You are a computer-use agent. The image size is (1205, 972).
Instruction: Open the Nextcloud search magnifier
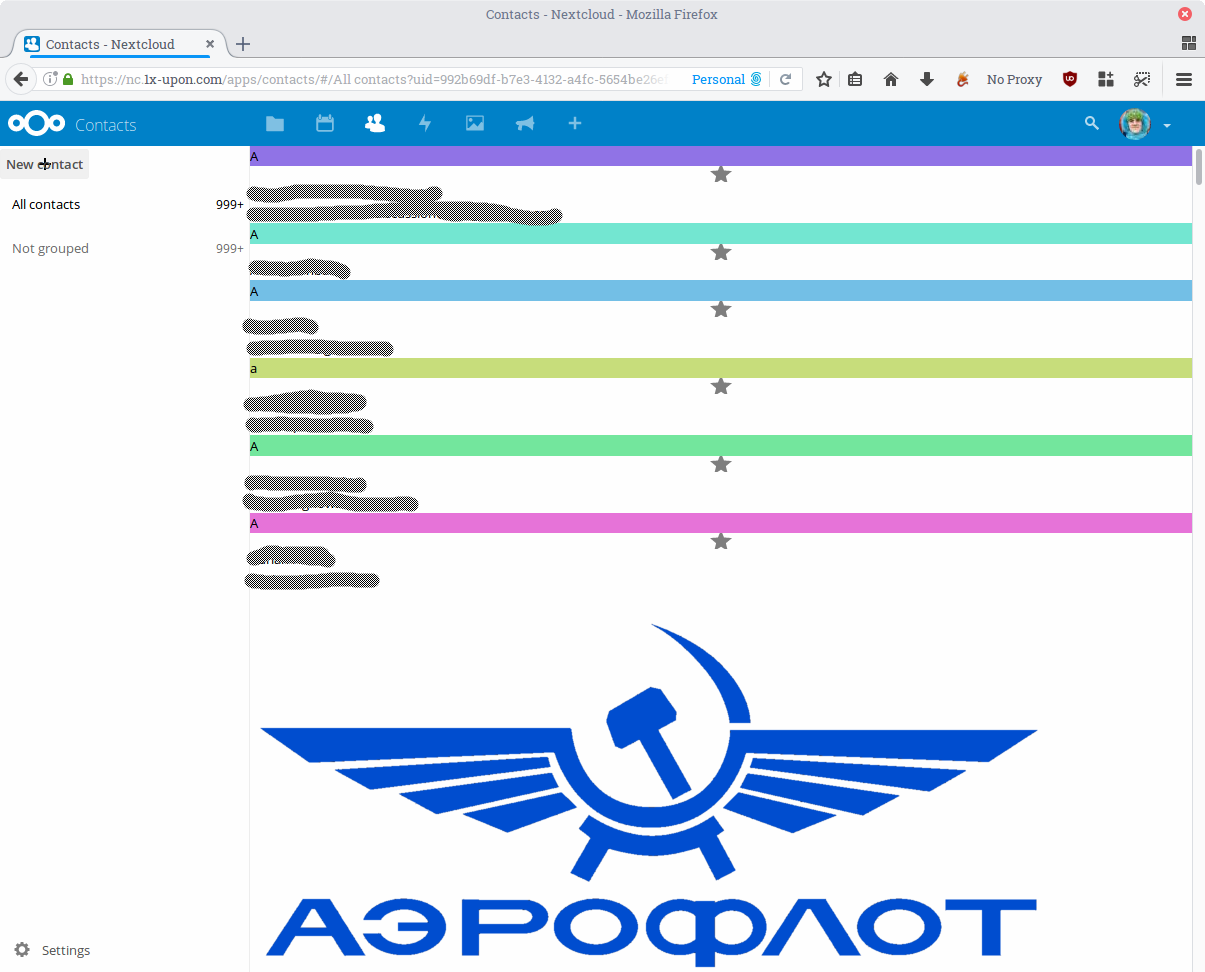pos(1092,123)
